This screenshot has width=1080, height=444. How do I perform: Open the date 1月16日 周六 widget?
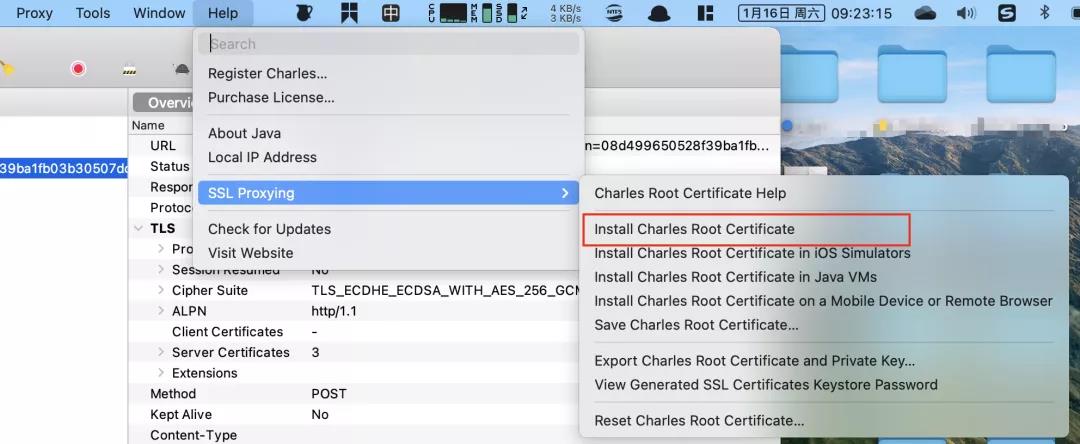(x=781, y=12)
